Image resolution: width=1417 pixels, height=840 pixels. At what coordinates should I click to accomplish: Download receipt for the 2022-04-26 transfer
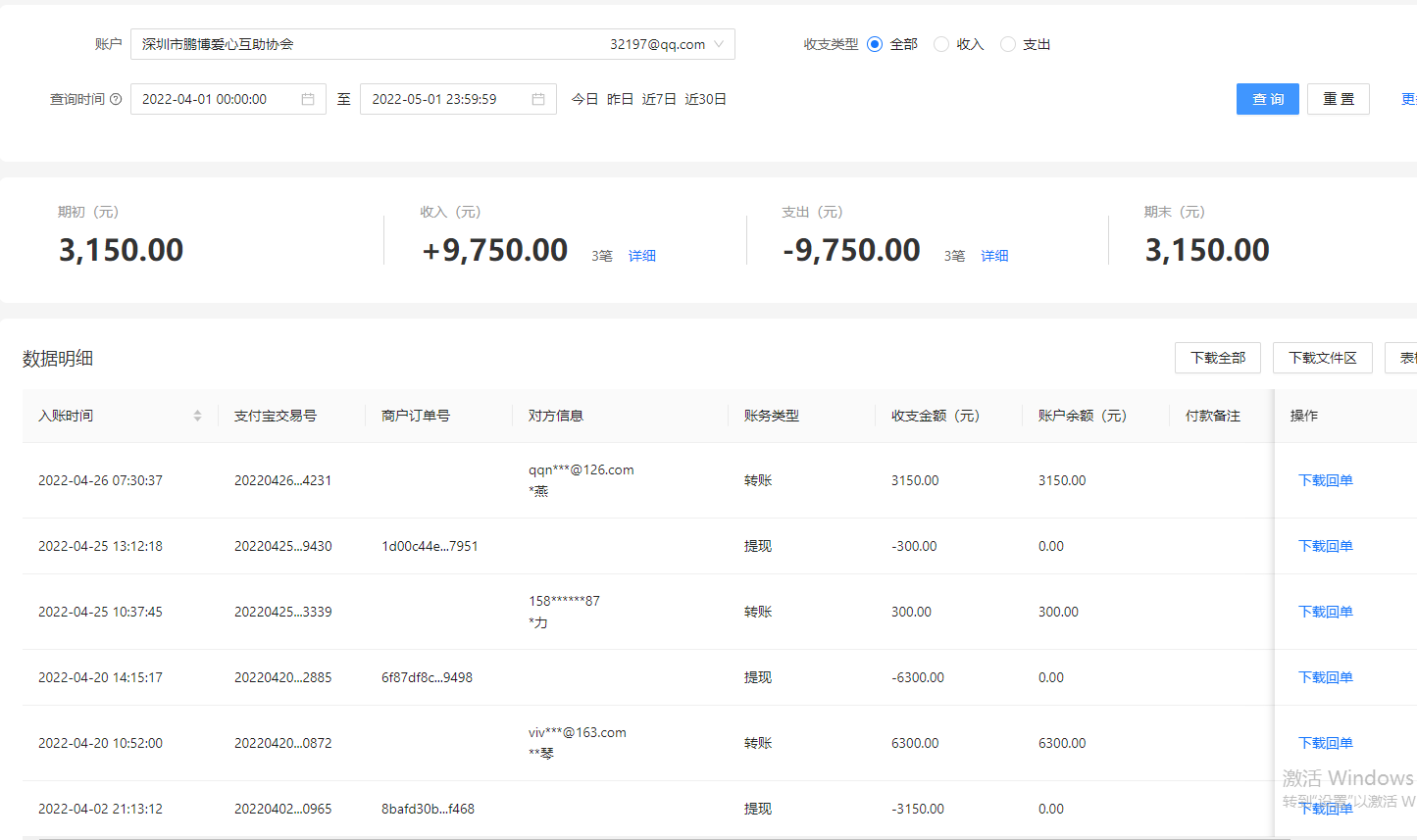(1325, 479)
